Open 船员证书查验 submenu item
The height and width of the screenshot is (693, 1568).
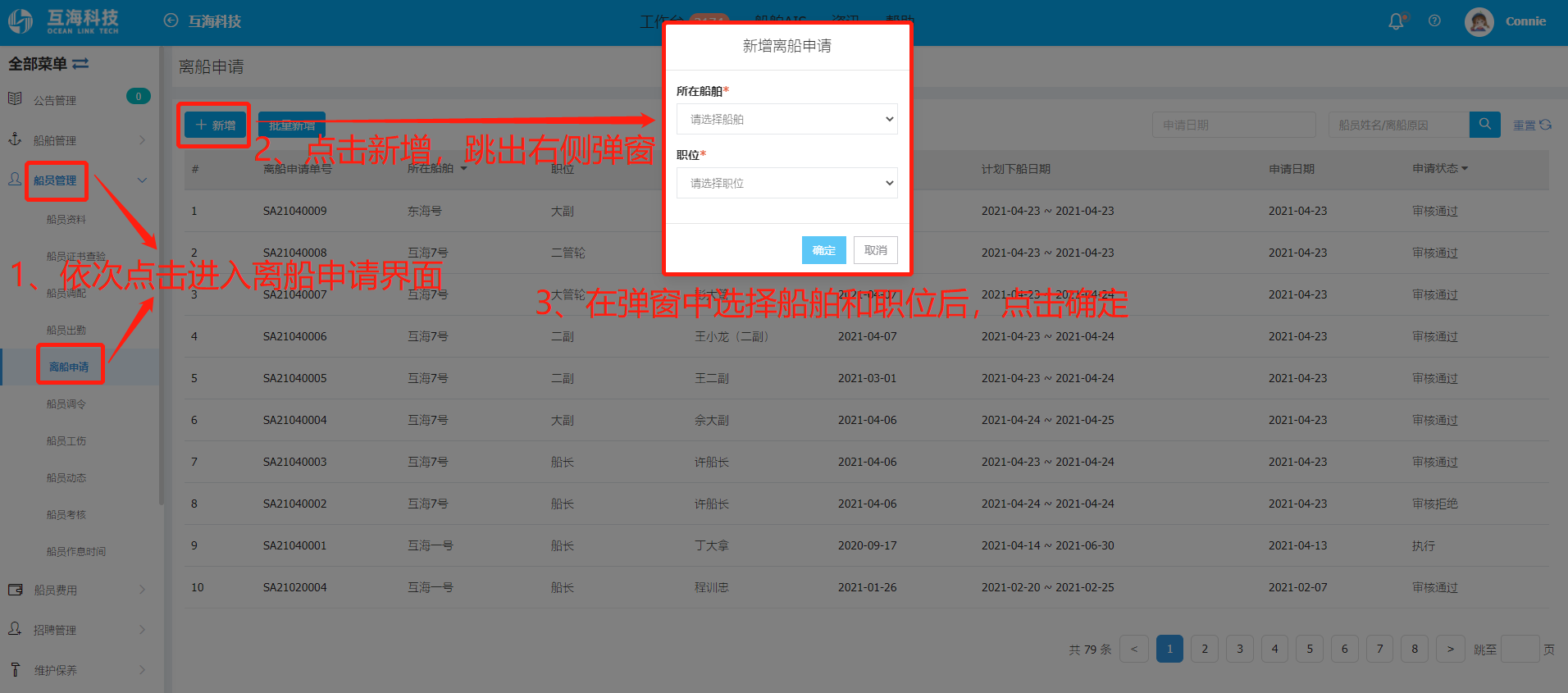pyautogui.click(x=76, y=256)
